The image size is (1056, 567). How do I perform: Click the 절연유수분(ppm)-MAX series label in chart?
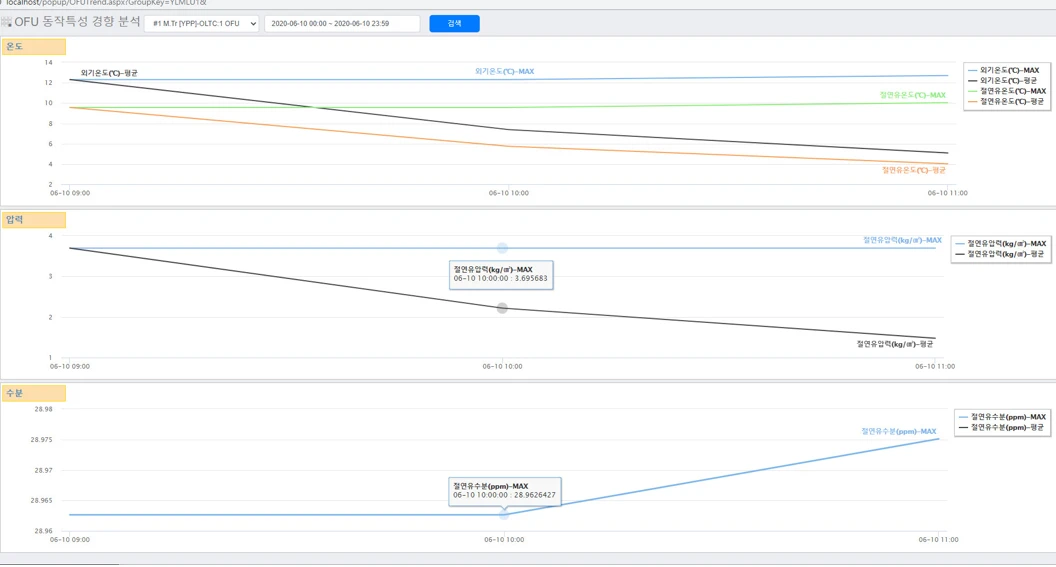pos(899,432)
